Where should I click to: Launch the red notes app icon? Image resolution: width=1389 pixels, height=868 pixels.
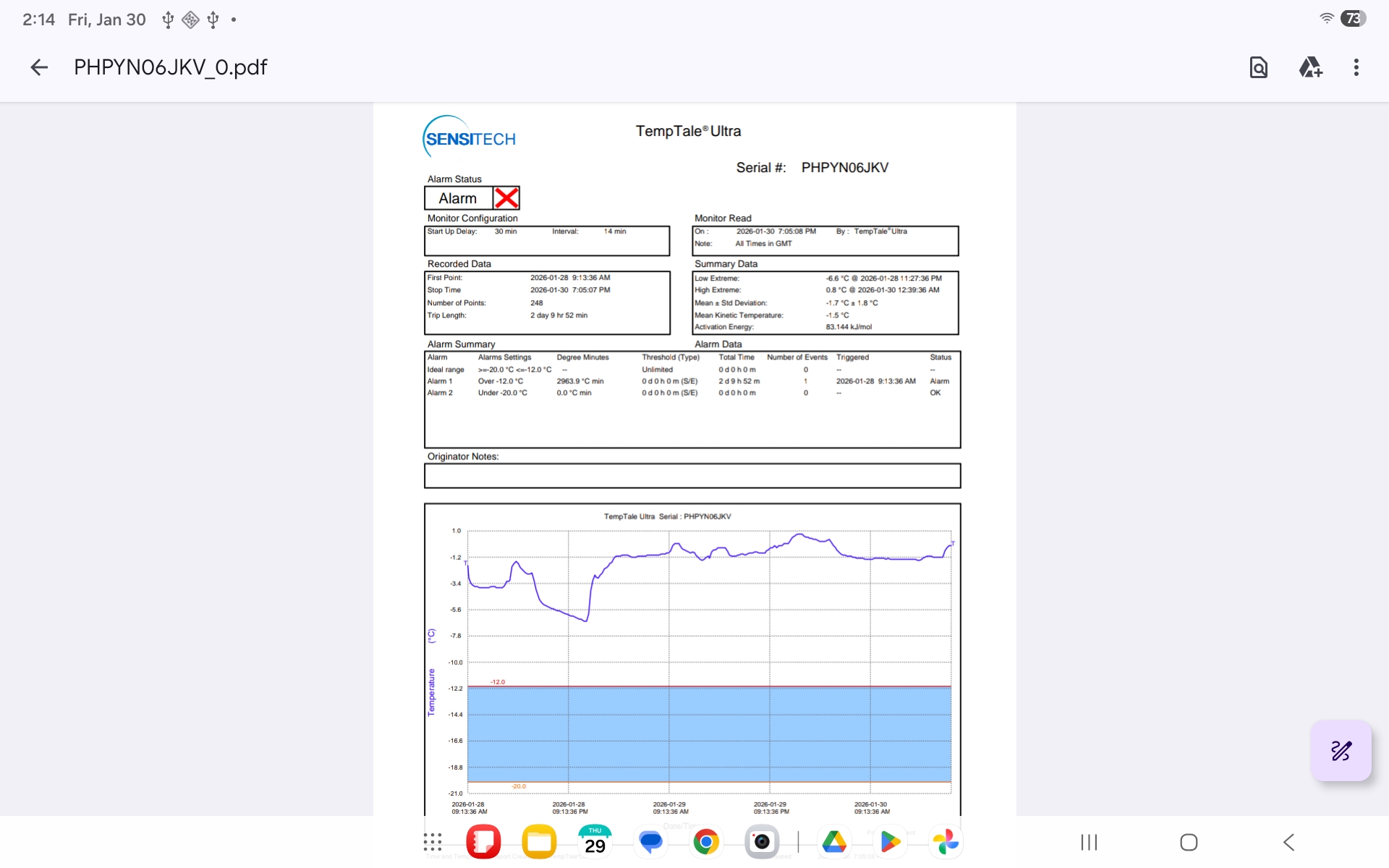coord(484,842)
